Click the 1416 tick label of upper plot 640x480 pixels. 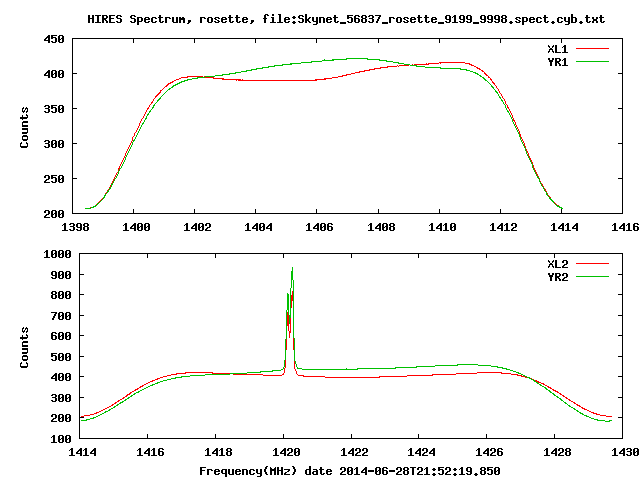point(625,227)
